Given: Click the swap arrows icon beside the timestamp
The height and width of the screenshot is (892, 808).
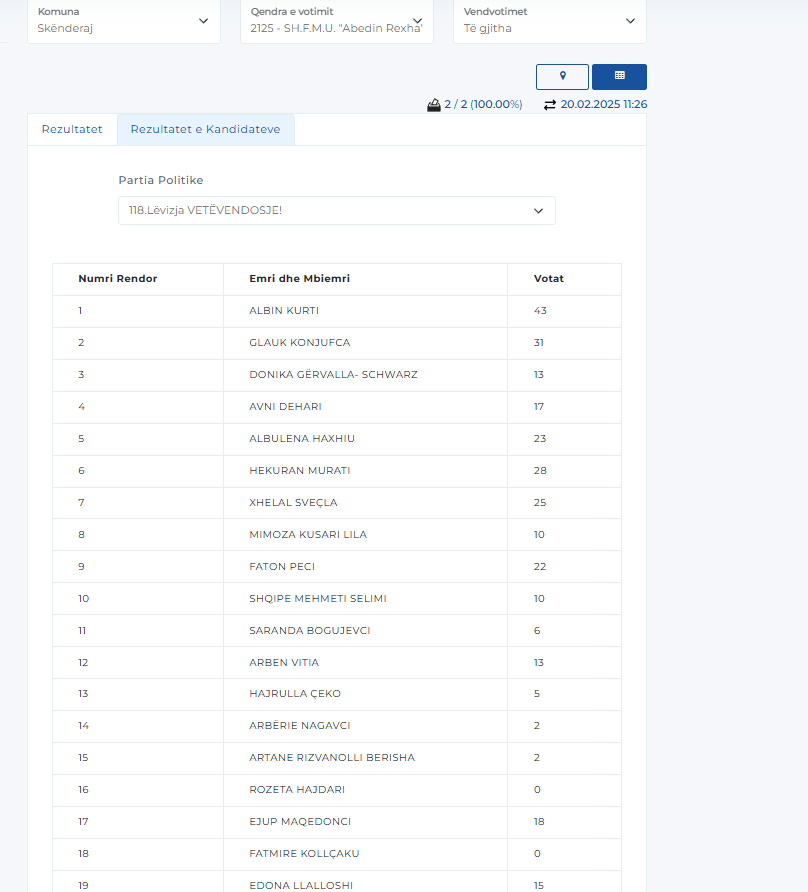Looking at the screenshot, I should coord(549,104).
